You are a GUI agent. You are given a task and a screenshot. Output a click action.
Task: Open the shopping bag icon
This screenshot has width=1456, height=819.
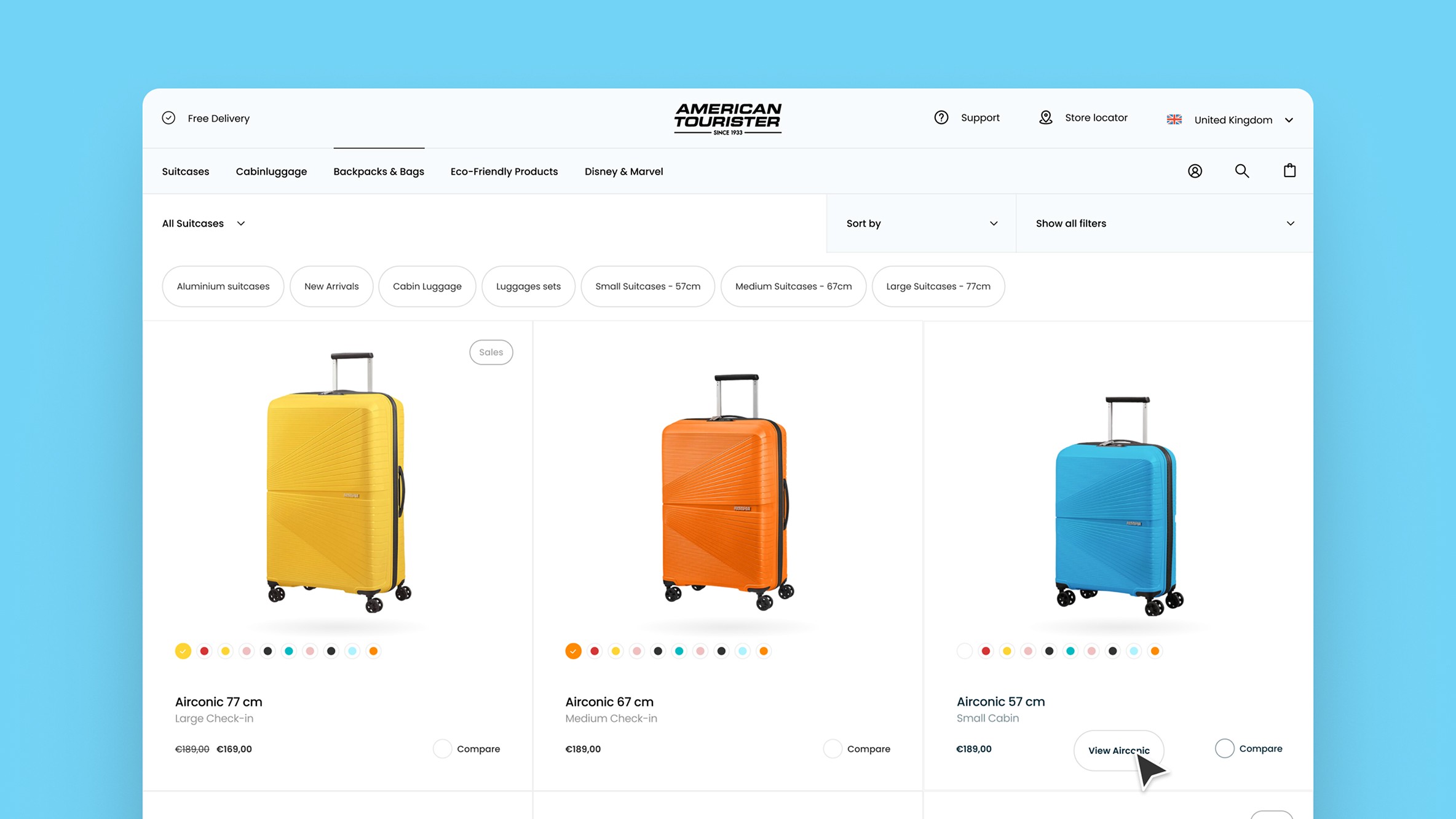tap(1289, 170)
